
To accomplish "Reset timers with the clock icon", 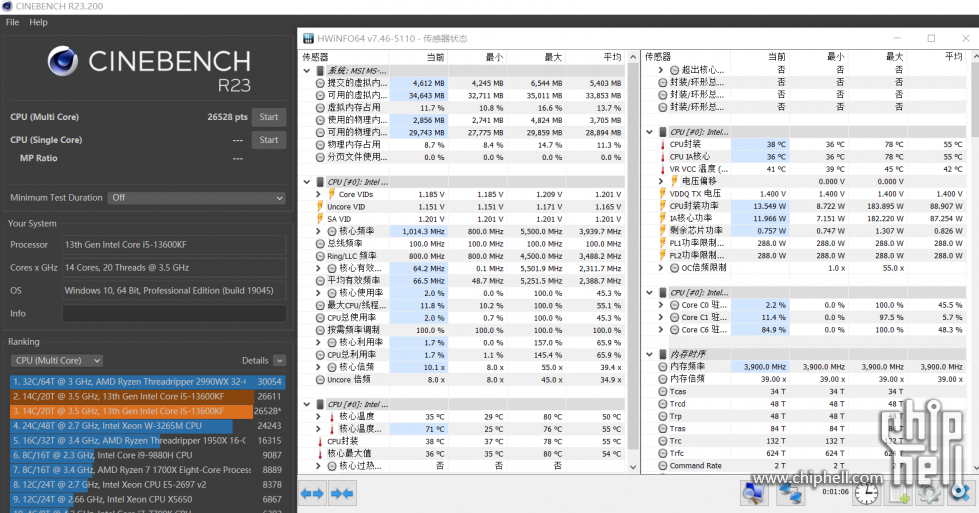I will (866, 494).
